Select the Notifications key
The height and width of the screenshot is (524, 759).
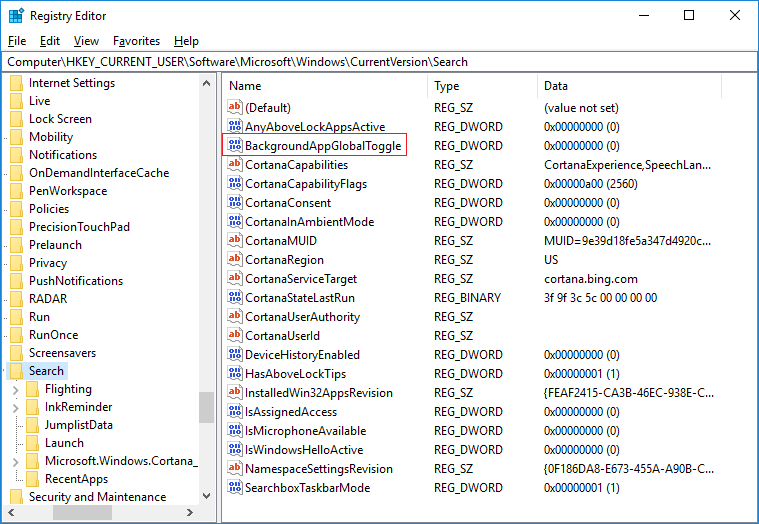(63, 155)
